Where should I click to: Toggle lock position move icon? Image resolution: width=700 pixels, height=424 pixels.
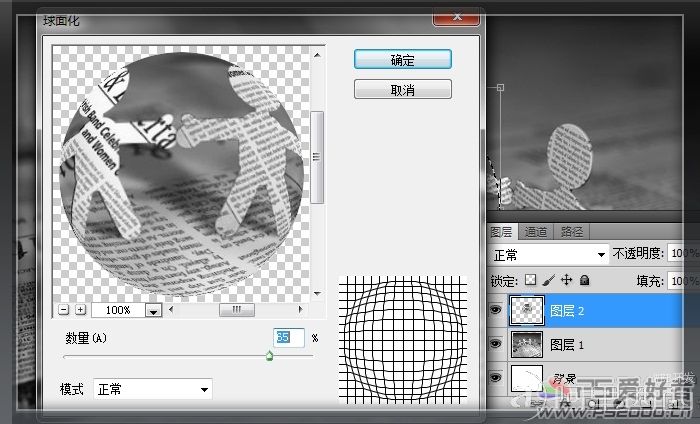567,280
